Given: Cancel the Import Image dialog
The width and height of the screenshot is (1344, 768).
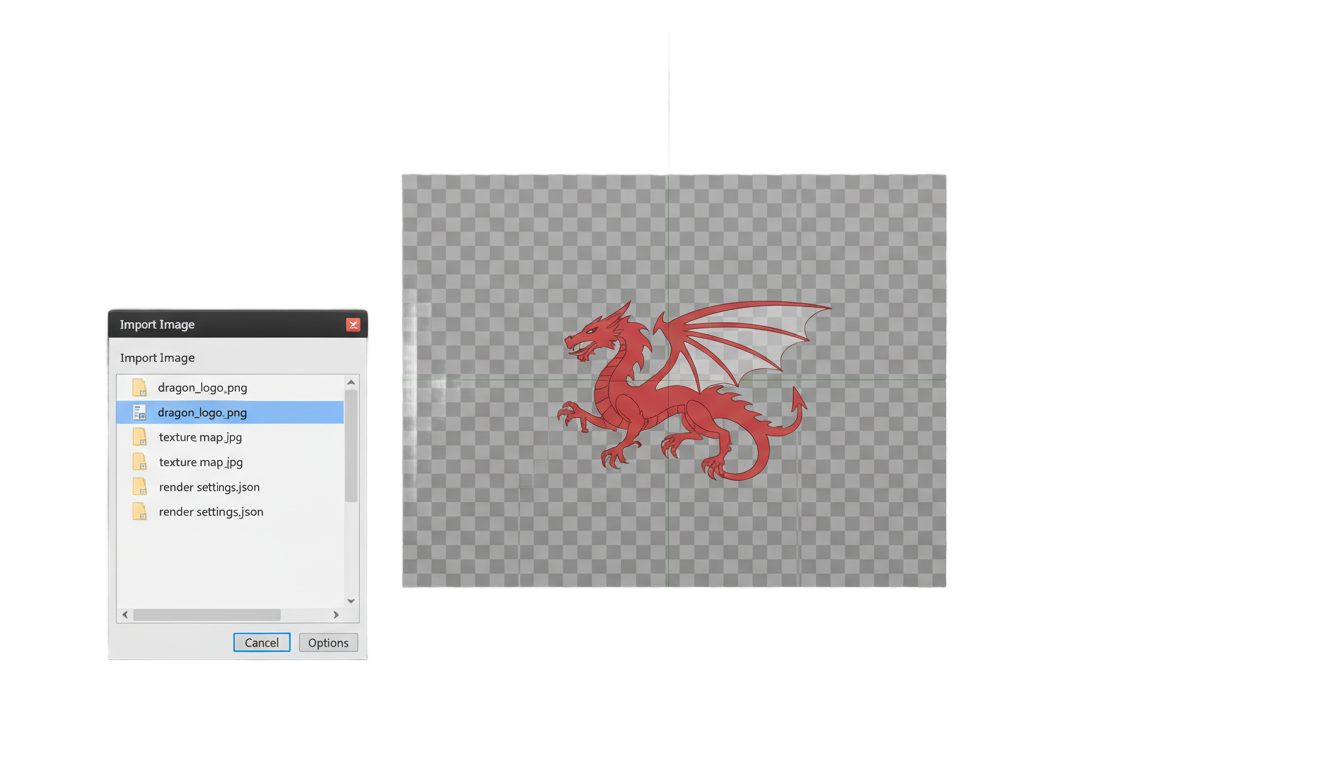Looking at the screenshot, I should click(x=262, y=642).
